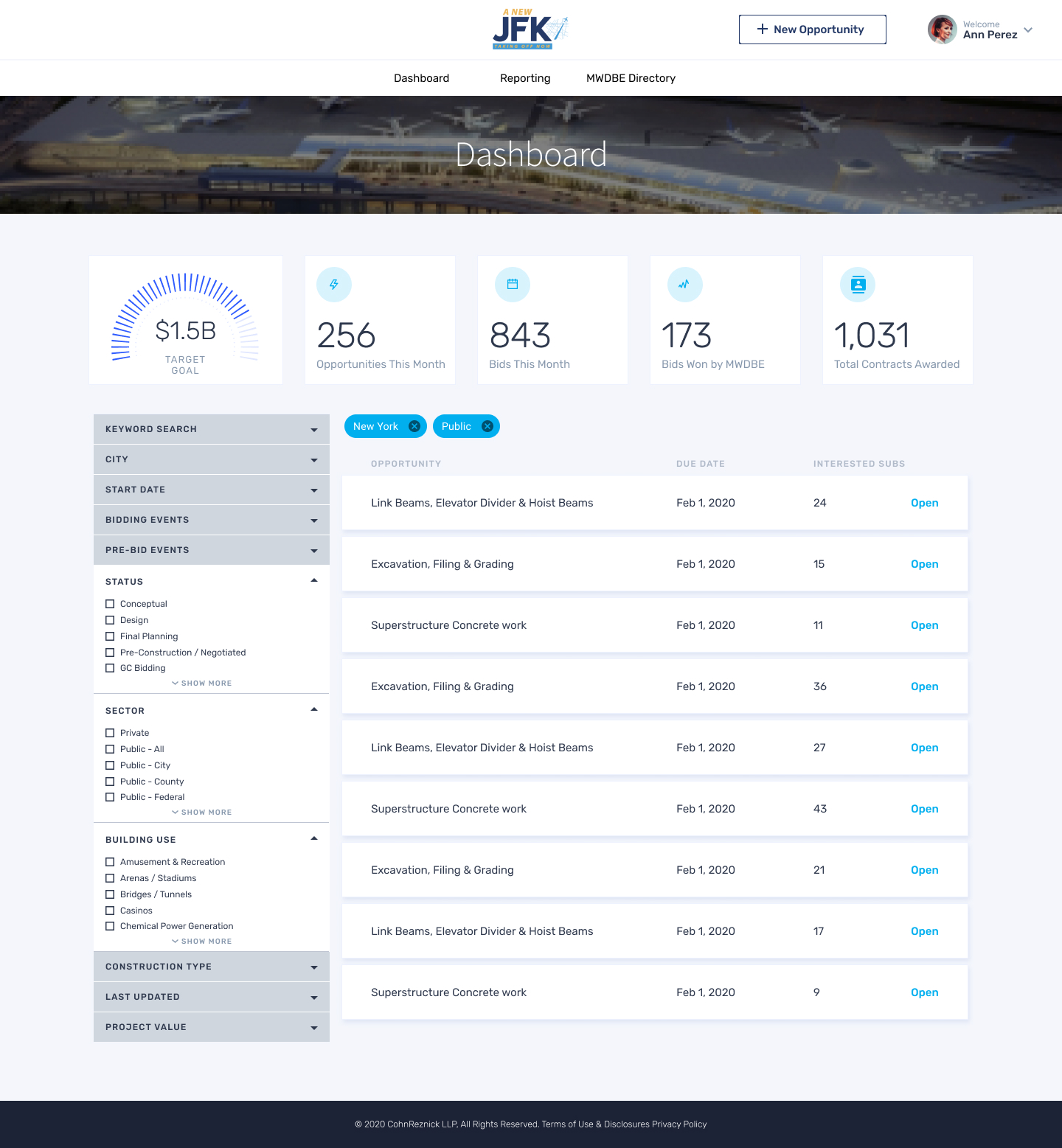Click the calendar icon on Bids This Month card
The height and width of the screenshot is (1148, 1062).
coord(513,285)
